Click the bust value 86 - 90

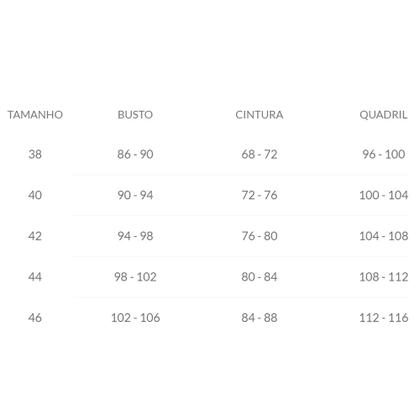135,154
